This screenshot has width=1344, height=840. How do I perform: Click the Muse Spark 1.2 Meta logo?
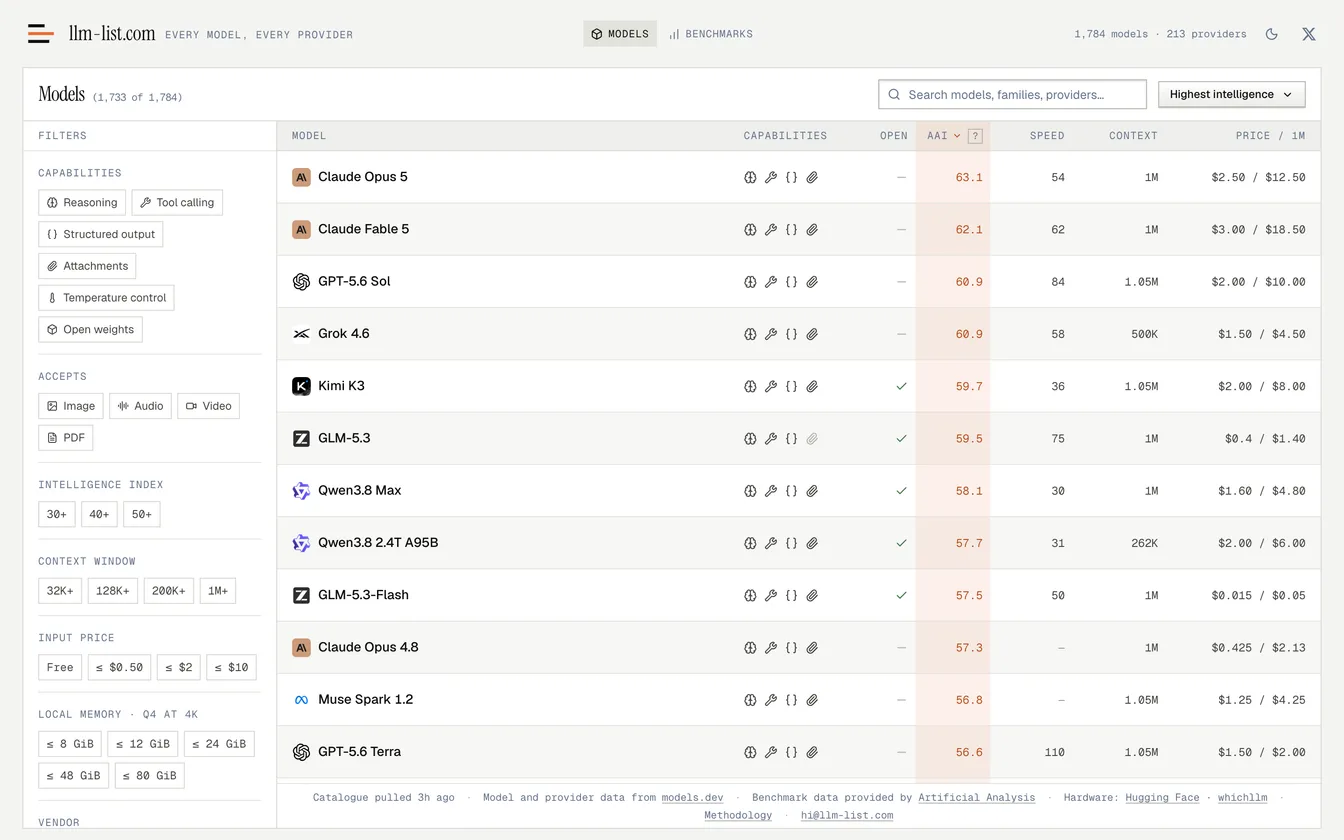301,700
